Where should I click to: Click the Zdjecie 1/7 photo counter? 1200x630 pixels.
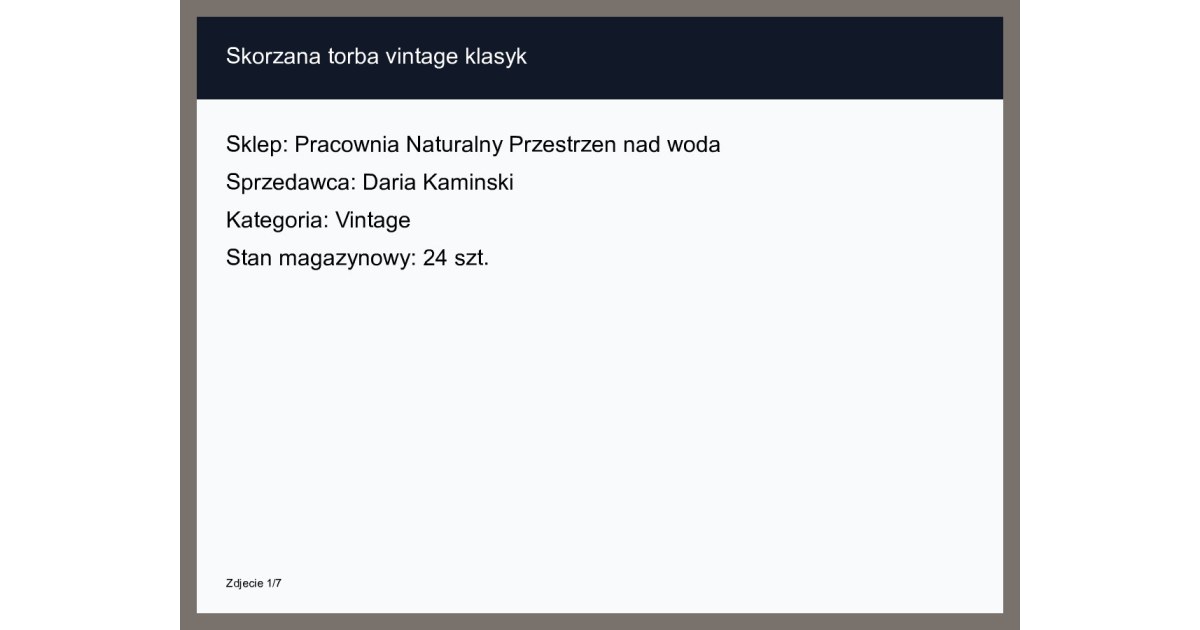pyautogui.click(x=254, y=582)
